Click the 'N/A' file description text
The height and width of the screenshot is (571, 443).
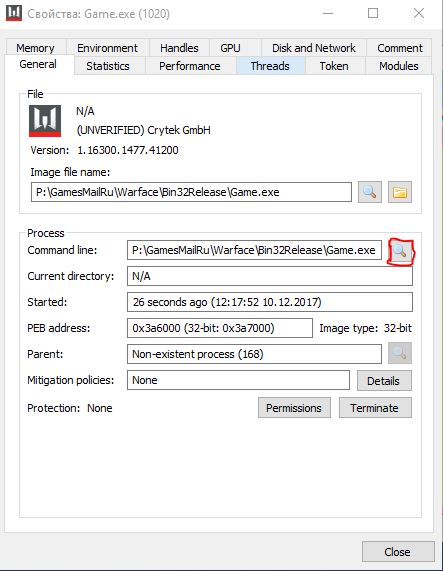click(85, 111)
